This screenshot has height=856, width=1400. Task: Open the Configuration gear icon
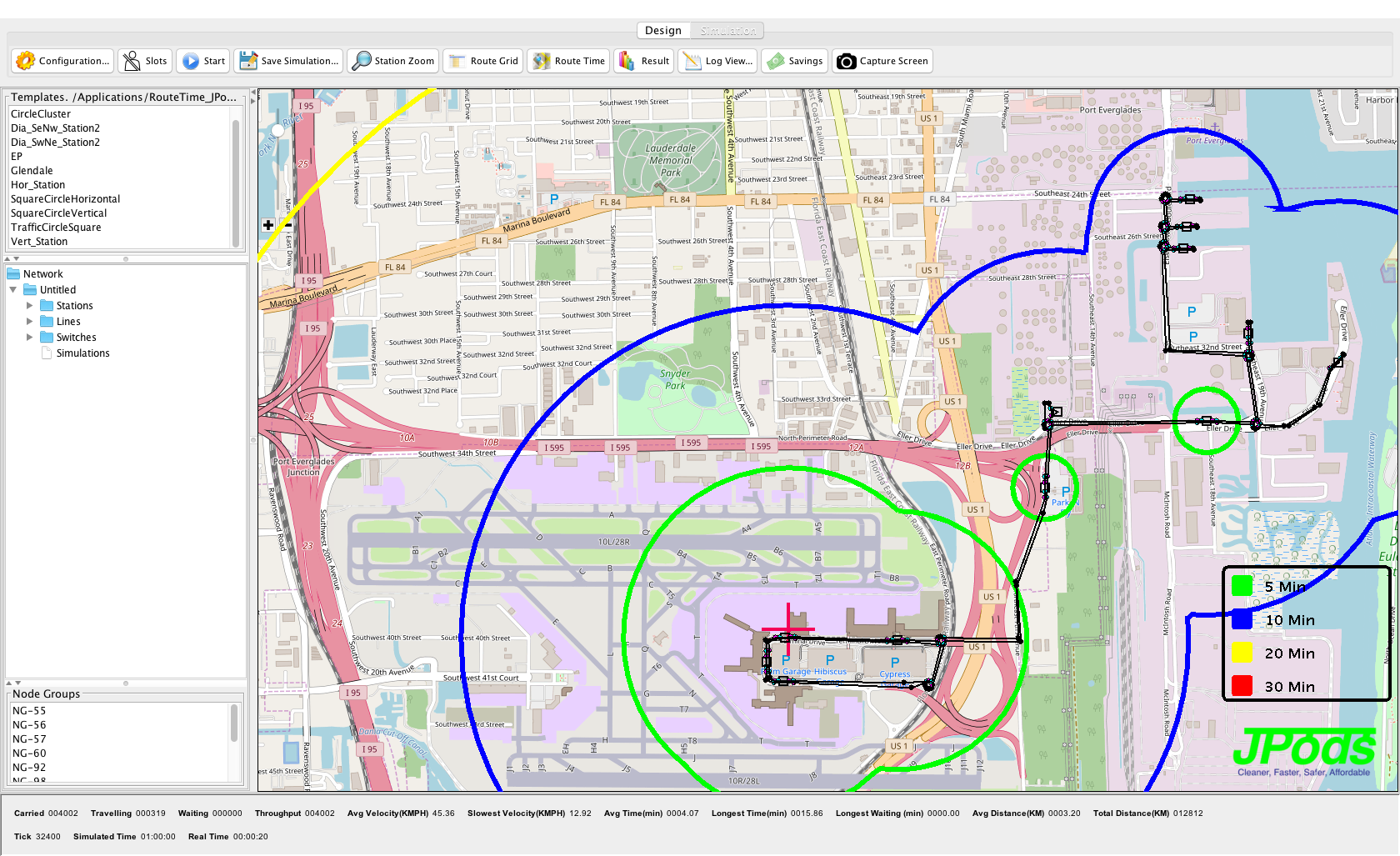tap(26, 61)
